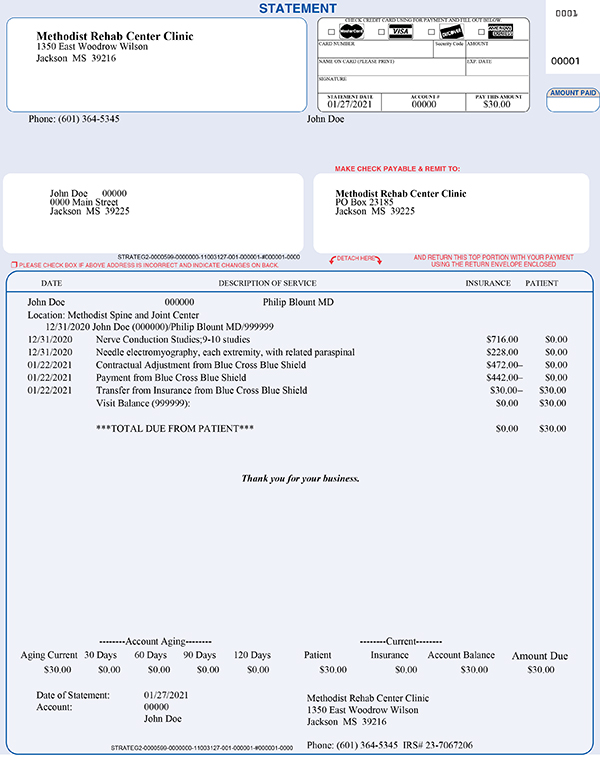Tick the red address-incorrect checkbox
Image resolution: width=600 pixels, height=760 pixels.
pyautogui.click(x=14, y=265)
